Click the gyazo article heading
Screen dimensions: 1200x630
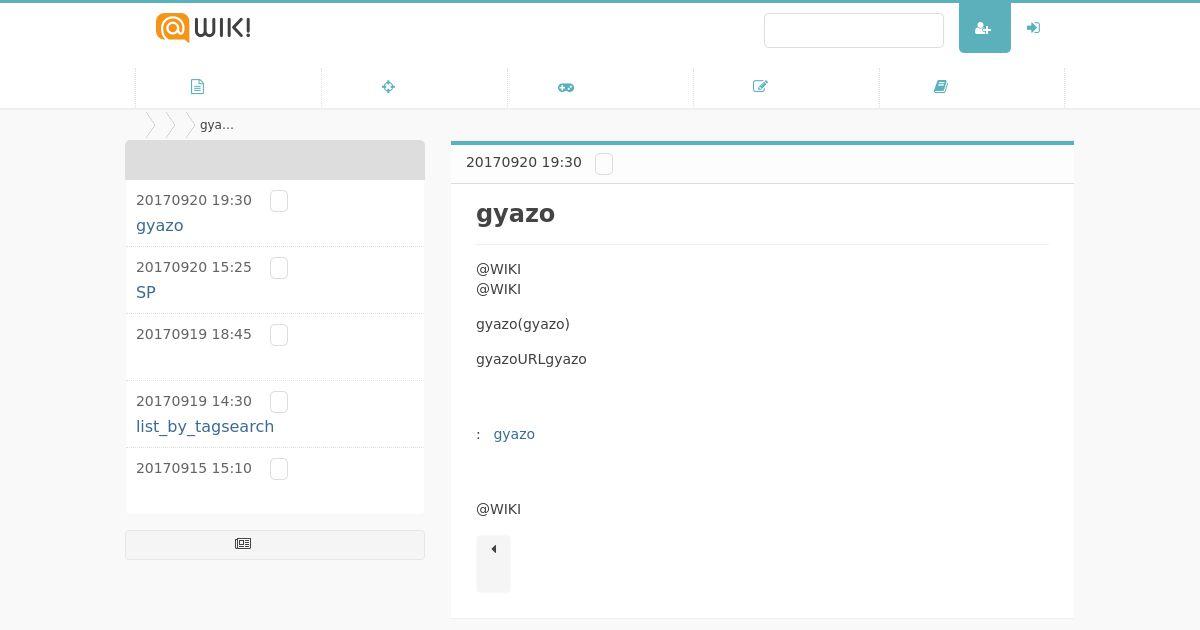pos(515,214)
